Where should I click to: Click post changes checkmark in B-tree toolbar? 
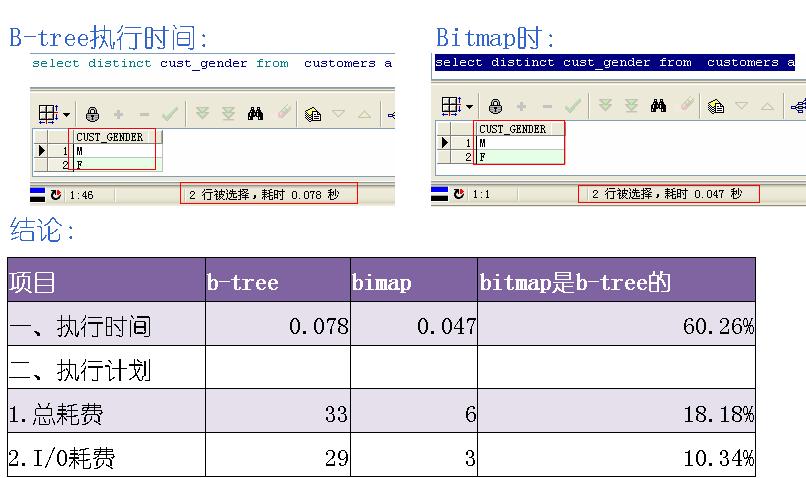click(170, 114)
